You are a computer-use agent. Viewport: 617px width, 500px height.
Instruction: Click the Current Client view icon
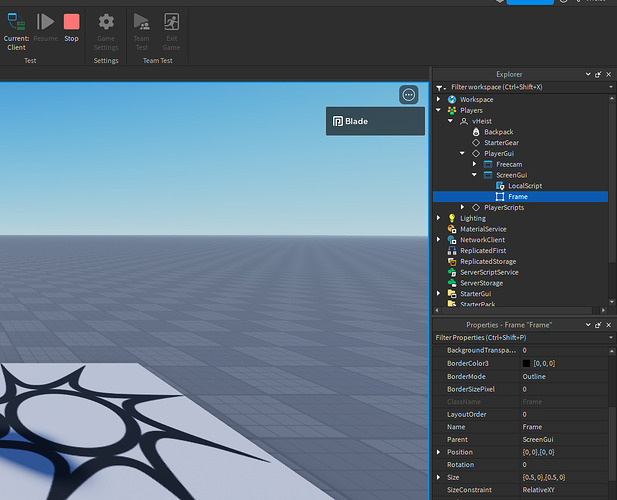coord(16,22)
